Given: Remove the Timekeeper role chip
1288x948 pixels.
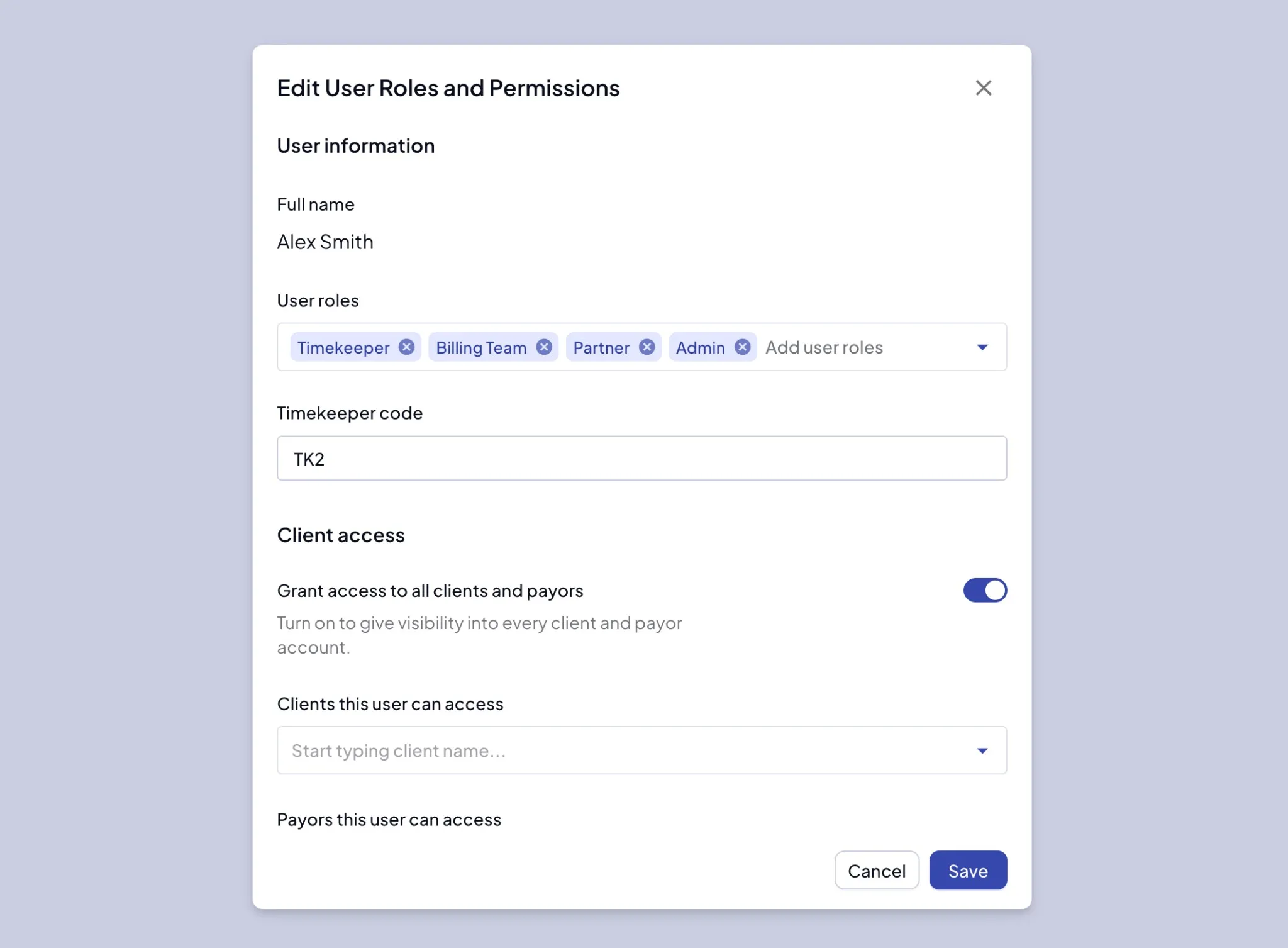Looking at the screenshot, I should tap(407, 347).
